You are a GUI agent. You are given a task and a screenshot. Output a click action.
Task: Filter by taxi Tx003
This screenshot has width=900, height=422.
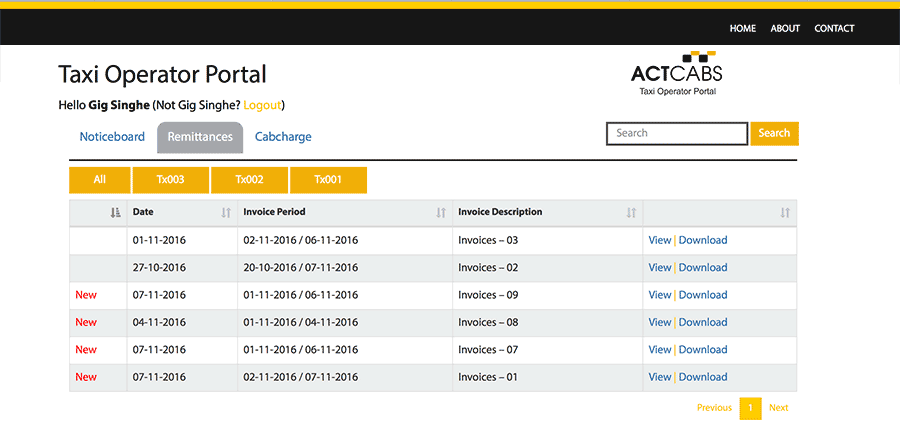tap(170, 180)
